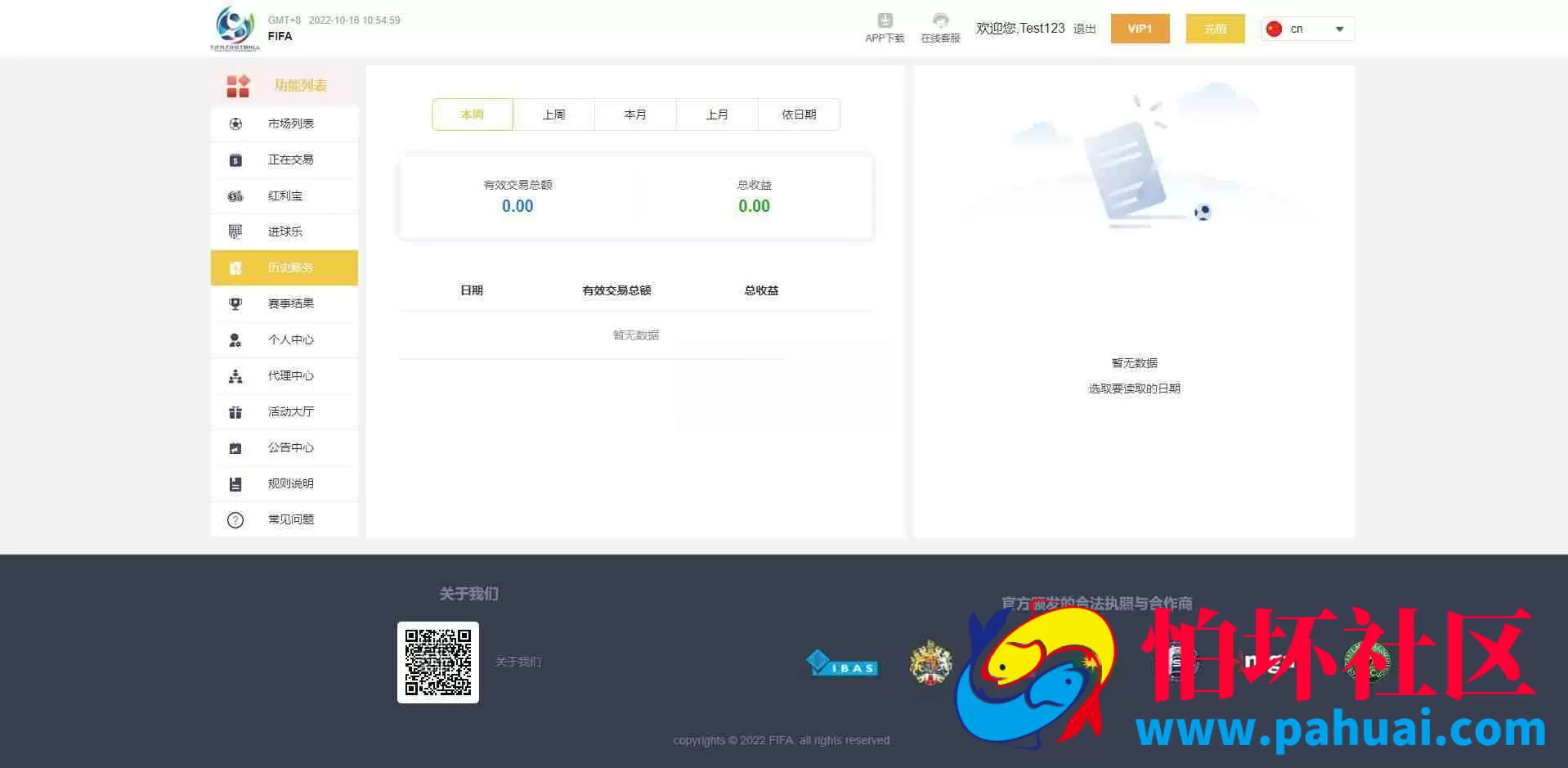
Task: Open 在线客服 headset icon
Action: point(940,20)
